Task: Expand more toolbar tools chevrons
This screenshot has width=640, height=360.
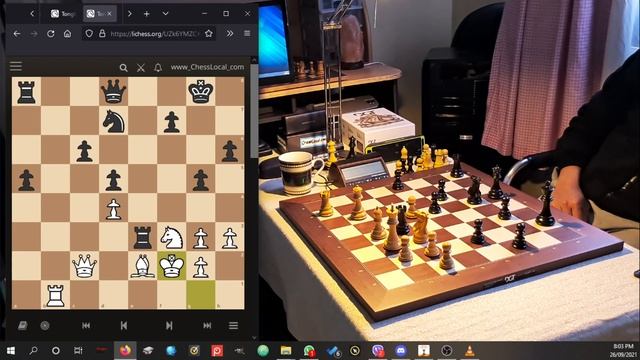Action: tap(230, 33)
